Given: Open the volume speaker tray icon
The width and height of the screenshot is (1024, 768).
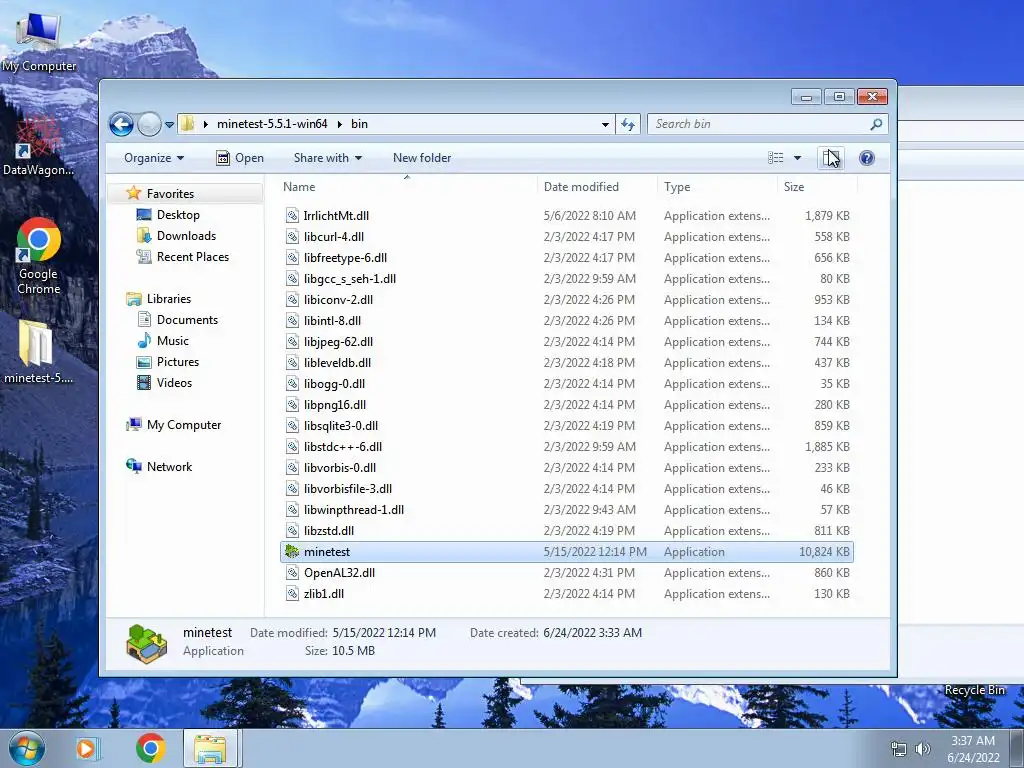Looking at the screenshot, I should click(922, 749).
